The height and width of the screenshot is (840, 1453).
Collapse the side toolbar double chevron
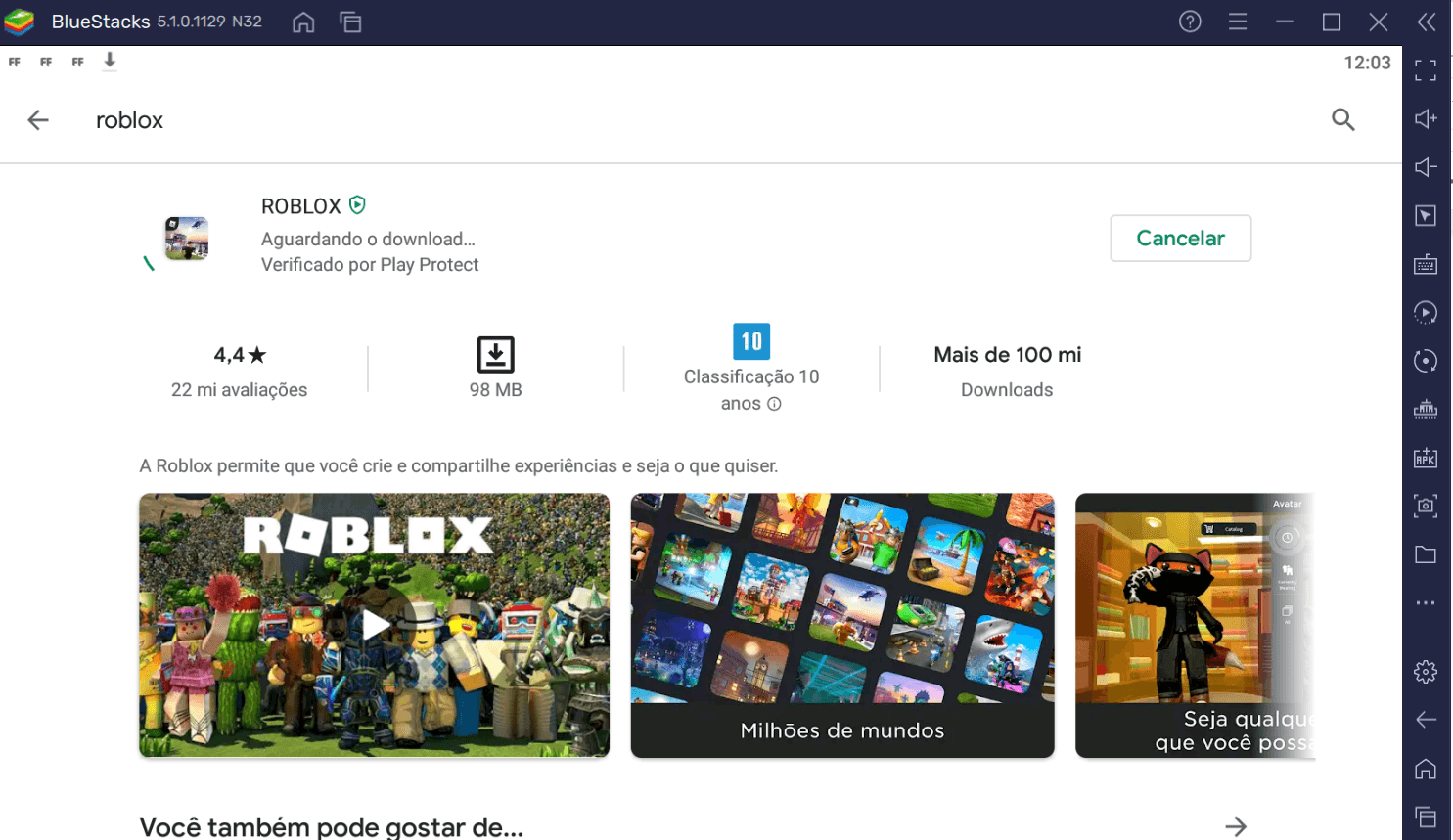[x=1427, y=22]
